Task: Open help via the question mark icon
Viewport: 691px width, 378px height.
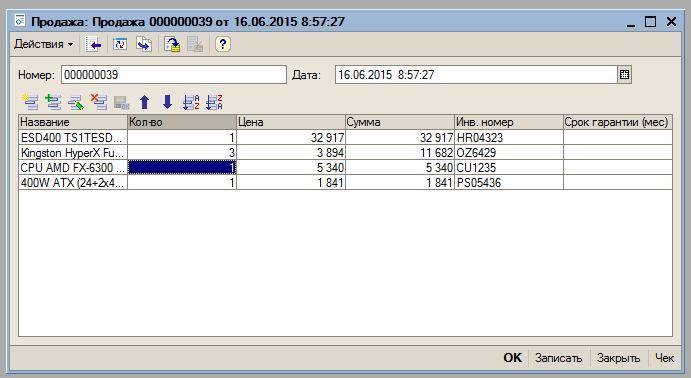Action: pyautogui.click(x=223, y=44)
